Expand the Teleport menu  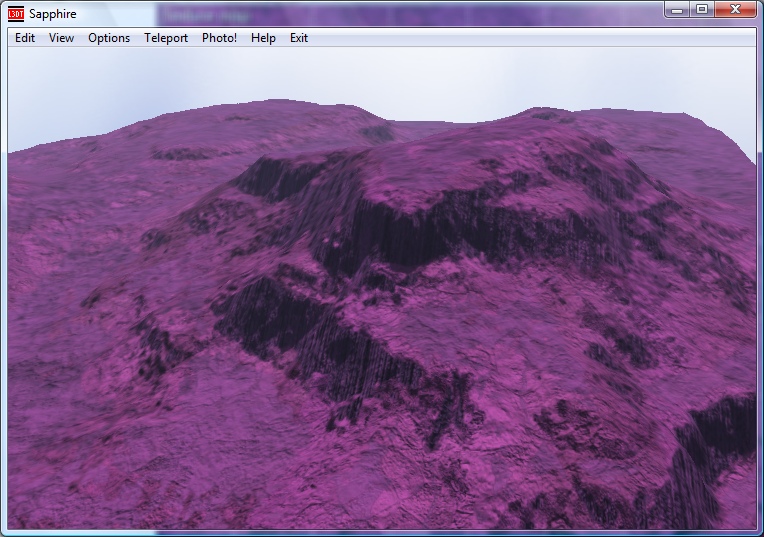166,38
